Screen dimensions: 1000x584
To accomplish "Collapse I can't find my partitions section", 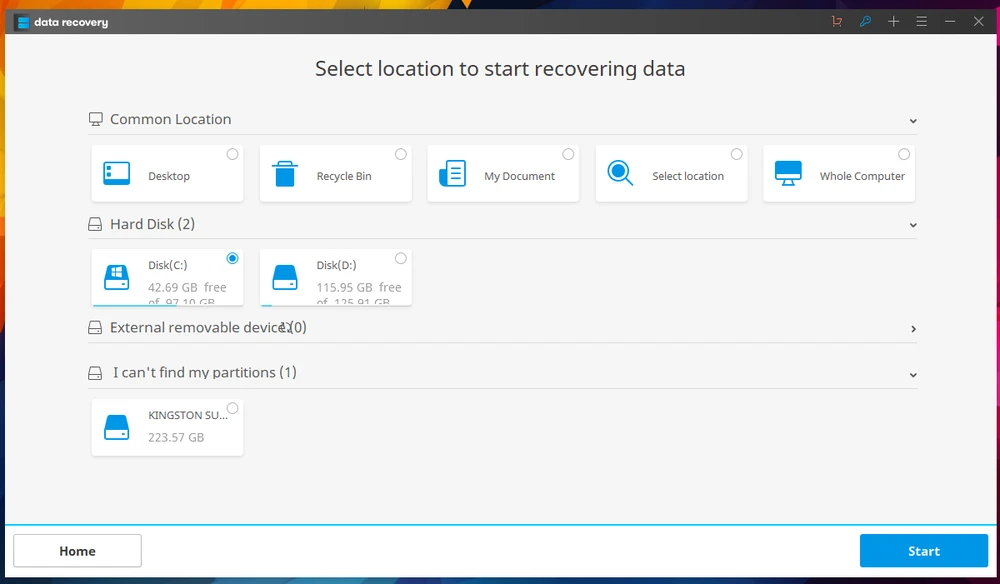I will click(x=913, y=375).
